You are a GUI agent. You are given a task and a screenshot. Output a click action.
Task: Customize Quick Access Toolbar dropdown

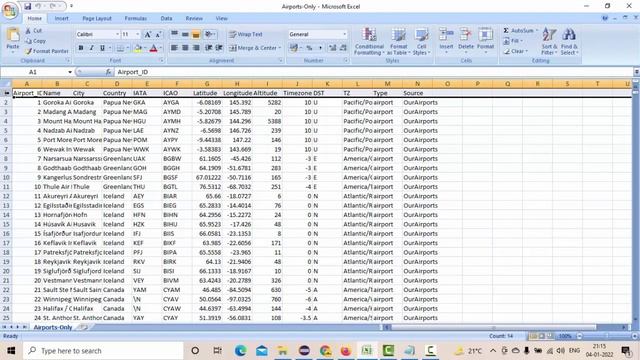point(71,6)
